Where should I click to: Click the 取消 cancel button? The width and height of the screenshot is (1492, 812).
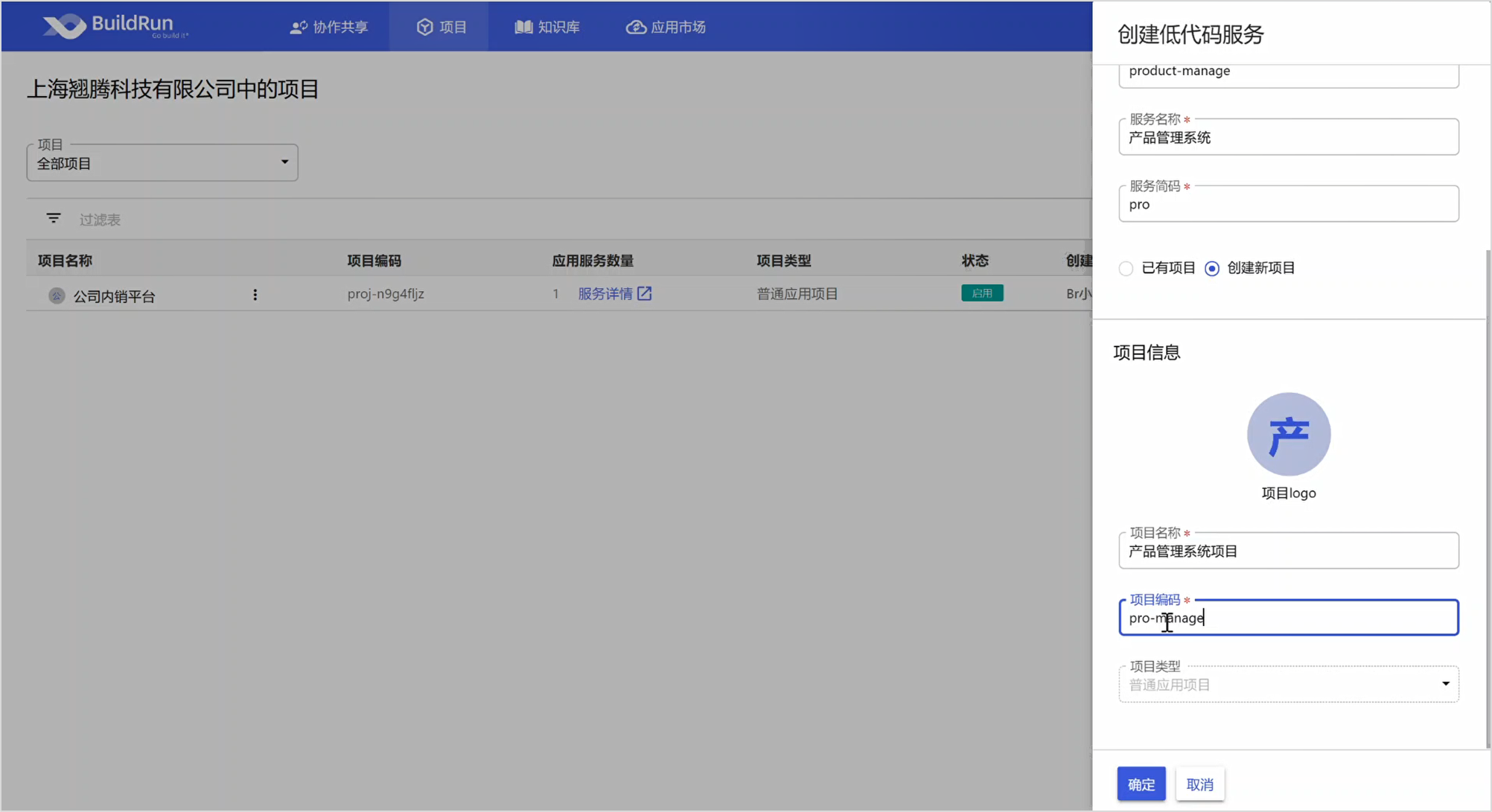(1199, 784)
